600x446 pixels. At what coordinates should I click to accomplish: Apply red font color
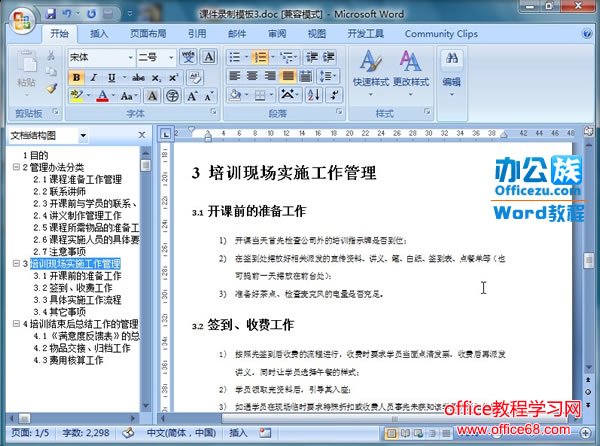(x=103, y=96)
